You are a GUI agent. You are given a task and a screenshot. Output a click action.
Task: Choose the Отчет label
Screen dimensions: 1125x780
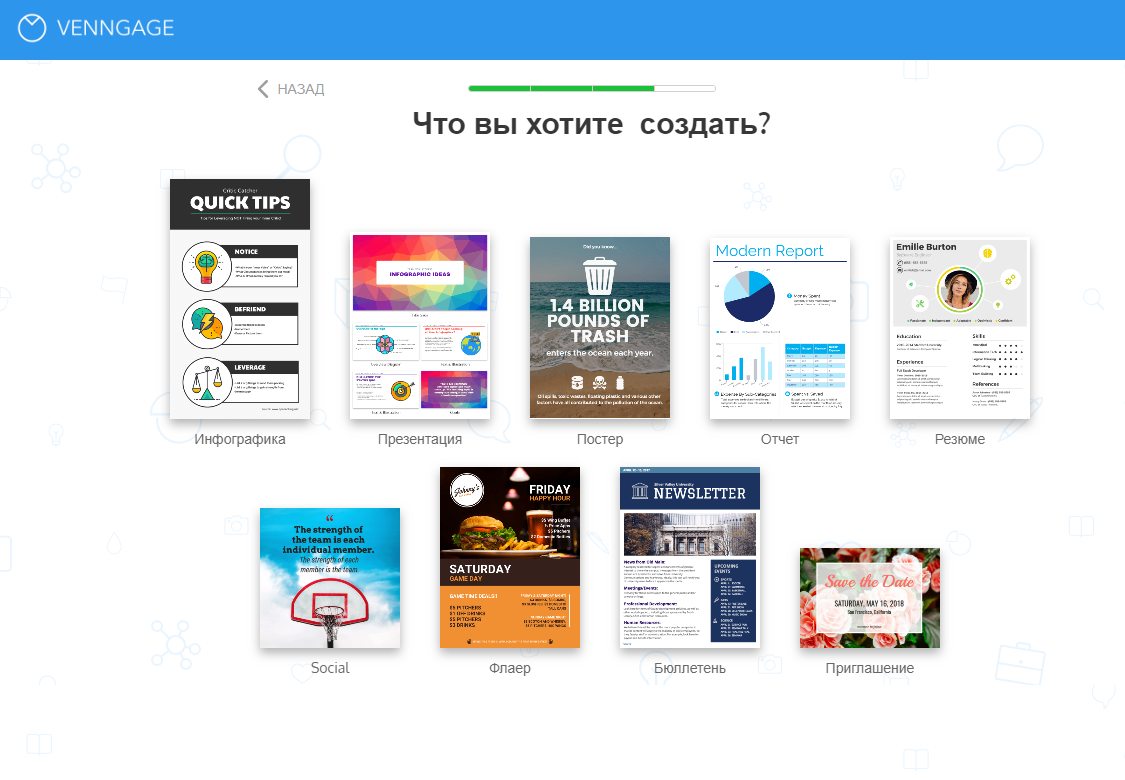coord(780,439)
